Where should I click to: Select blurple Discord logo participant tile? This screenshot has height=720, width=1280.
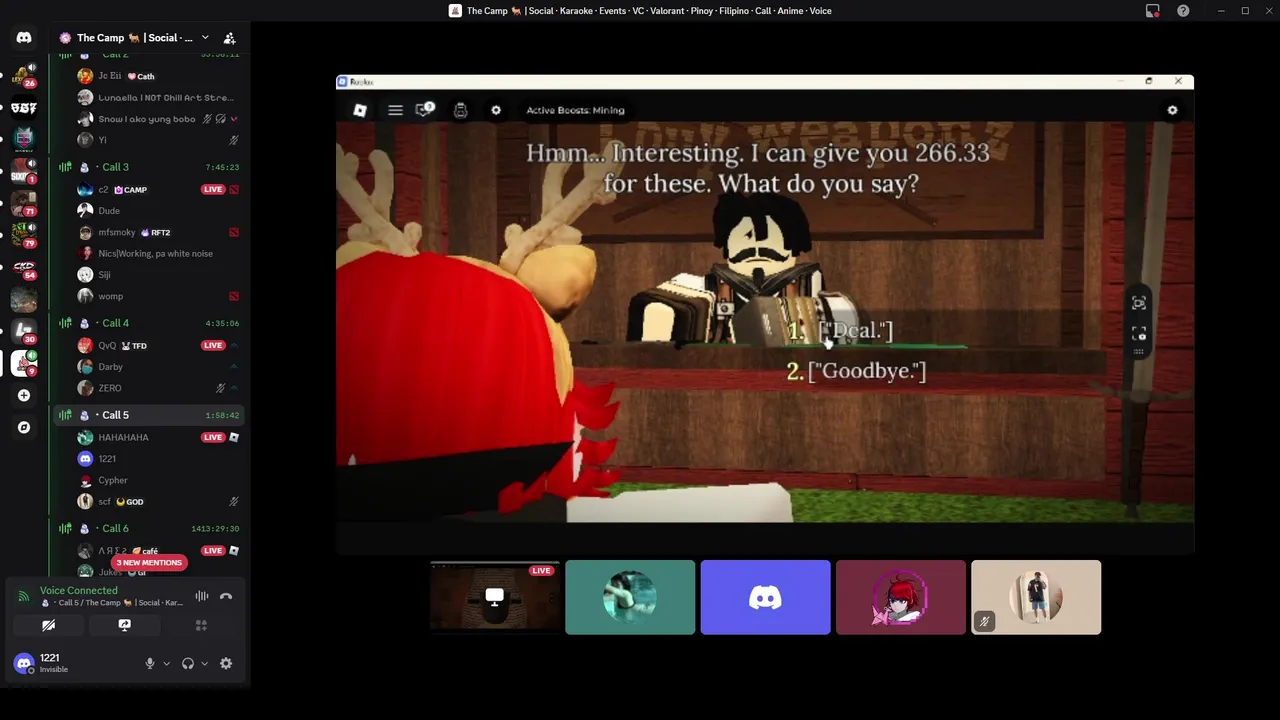(x=765, y=597)
